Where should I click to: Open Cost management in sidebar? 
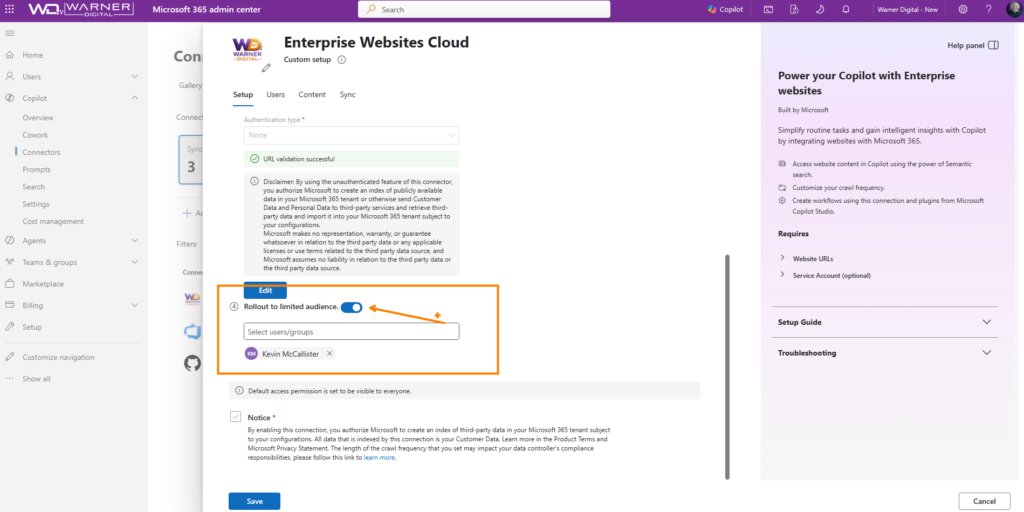[x=53, y=221]
